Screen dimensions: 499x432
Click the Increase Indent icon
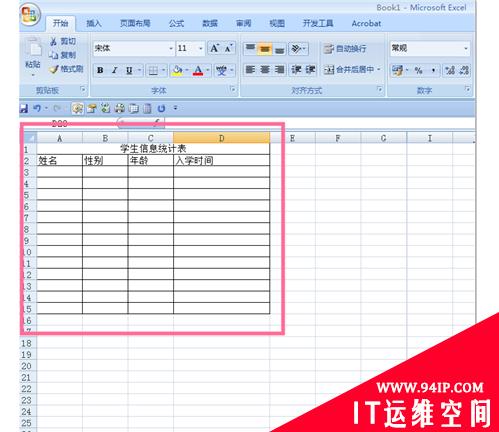tap(310, 70)
